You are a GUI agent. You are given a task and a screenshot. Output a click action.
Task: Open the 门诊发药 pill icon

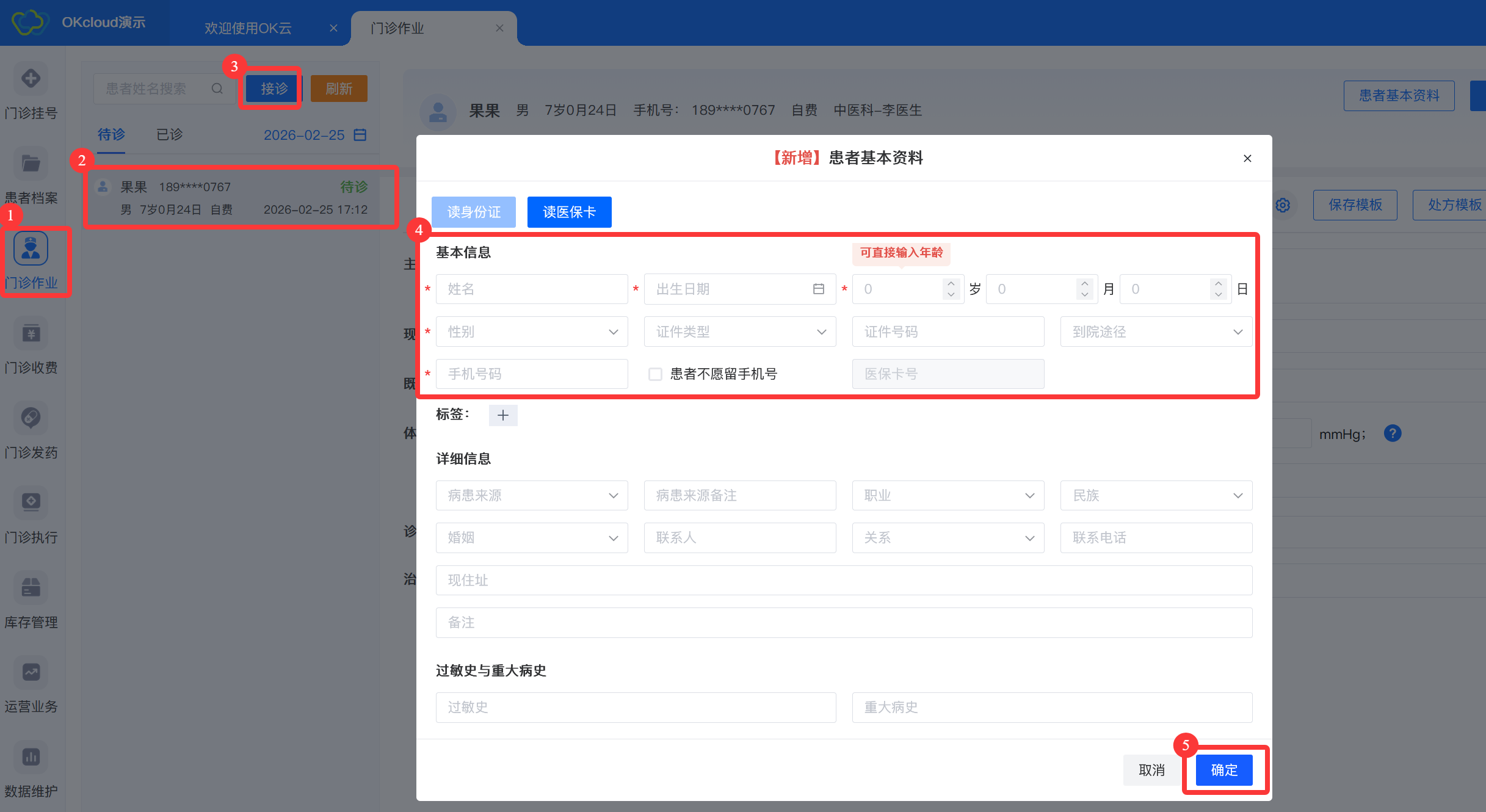(x=31, y=418)
